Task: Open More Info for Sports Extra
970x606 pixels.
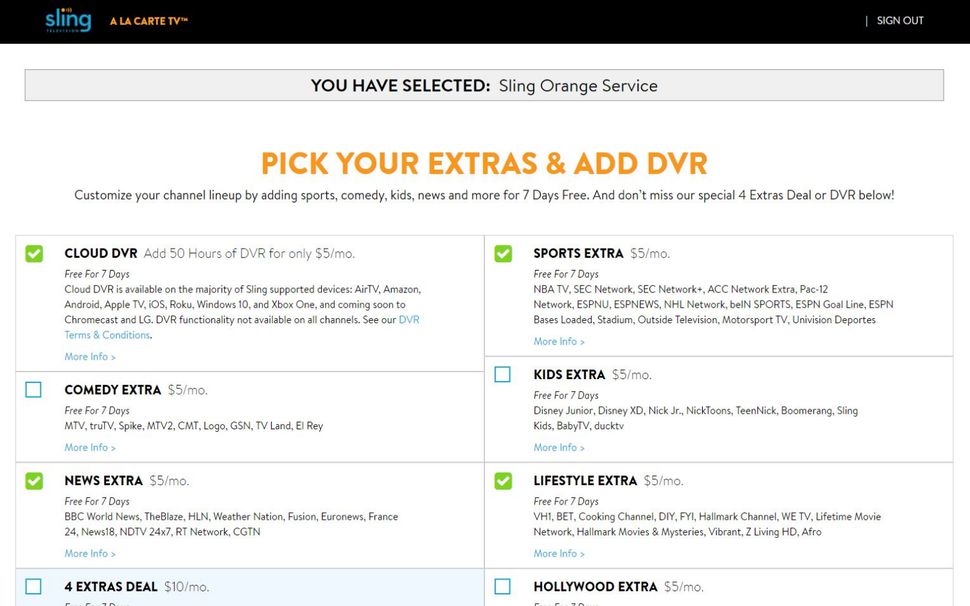Action: pos(559,341)
